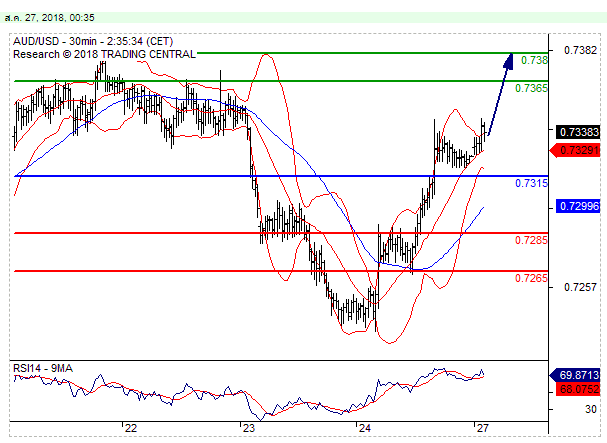Click the green 0.738 resistance label
607x443 pixels.
[x=534, y=60]
